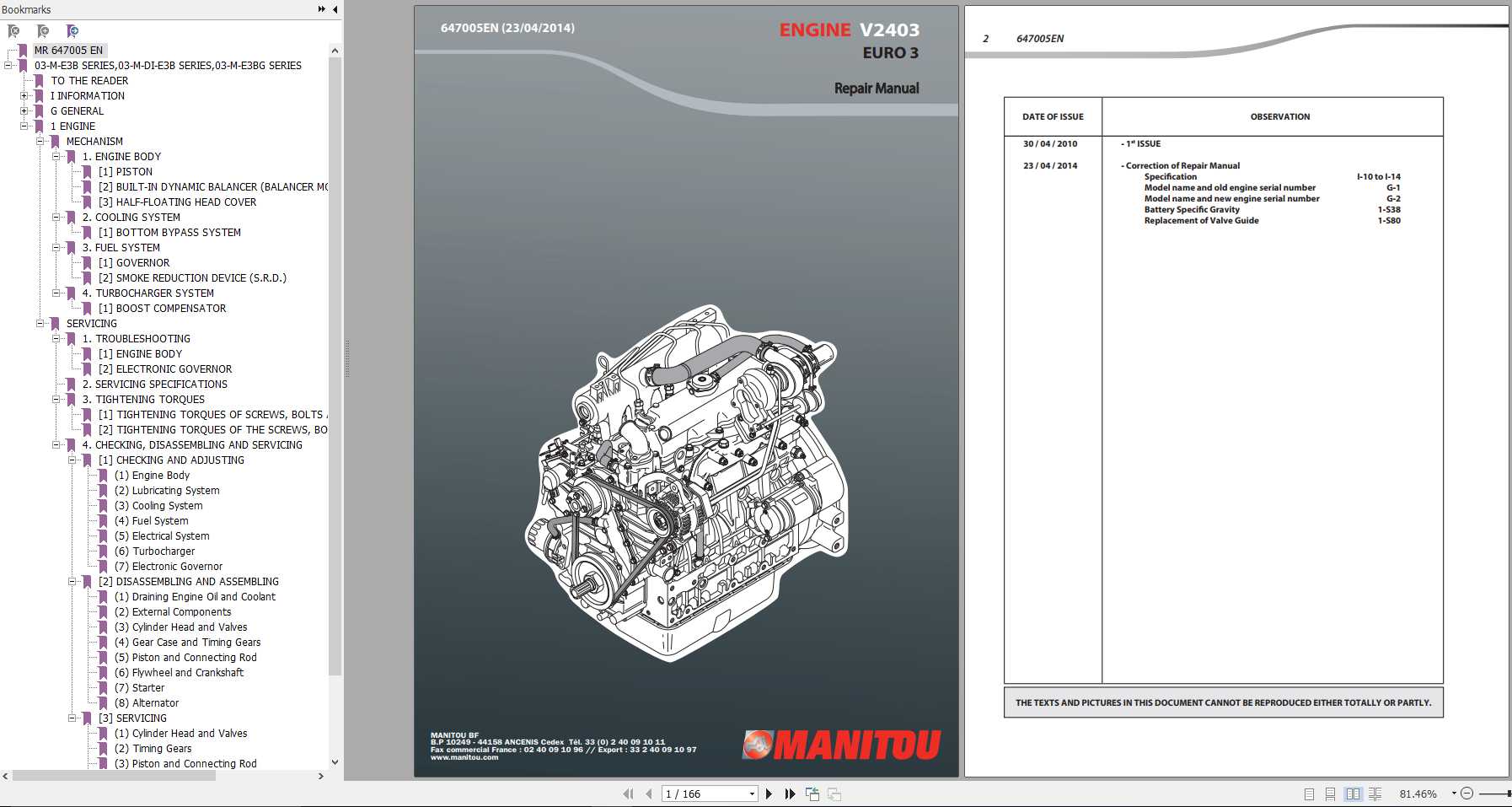Open the (7) Electronic Governor bookmark
Viewport: 1512px width, 807px height.
(x=169, y=566)
